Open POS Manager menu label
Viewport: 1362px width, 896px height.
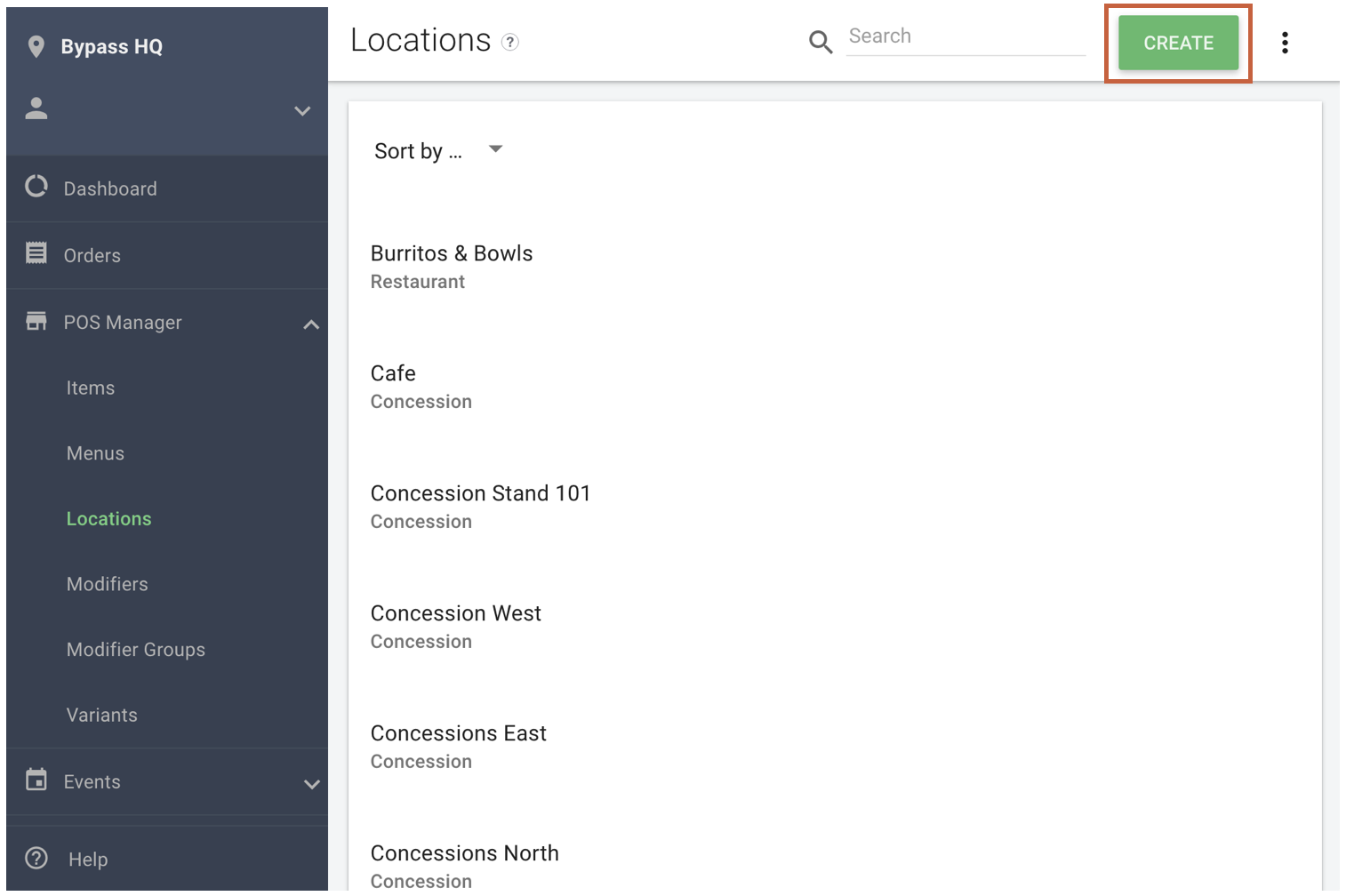pyautogui.click(x=123, y=323)
